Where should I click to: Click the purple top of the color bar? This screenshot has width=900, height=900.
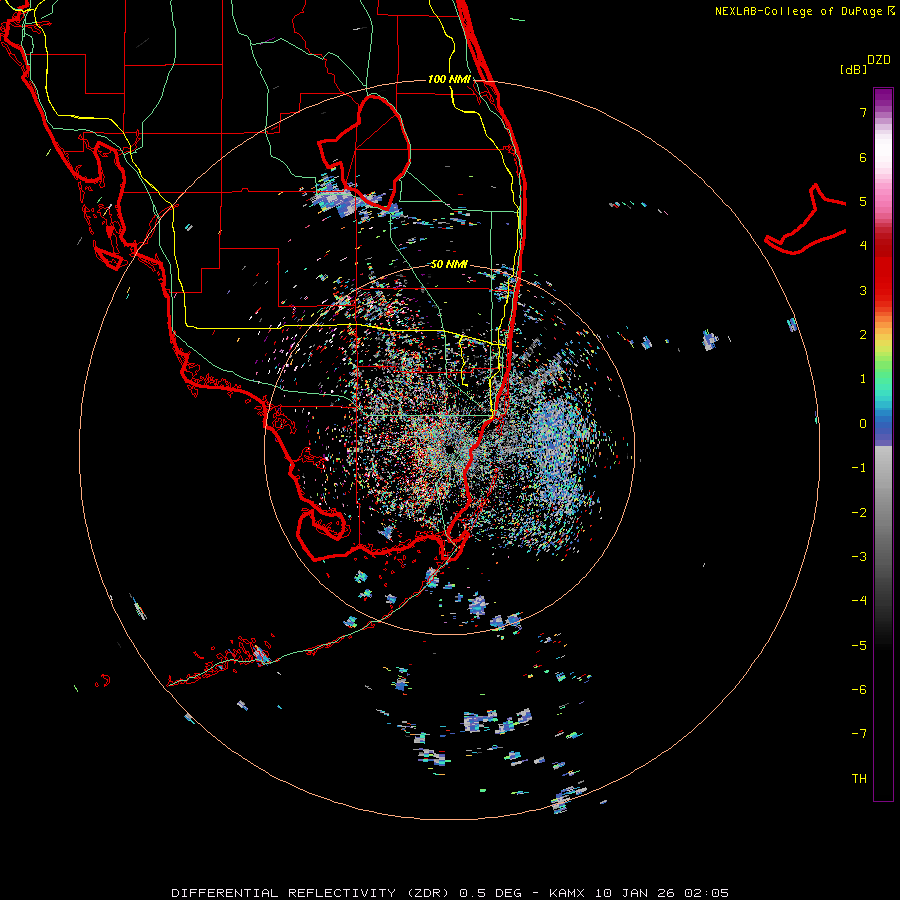pos(883,98)
